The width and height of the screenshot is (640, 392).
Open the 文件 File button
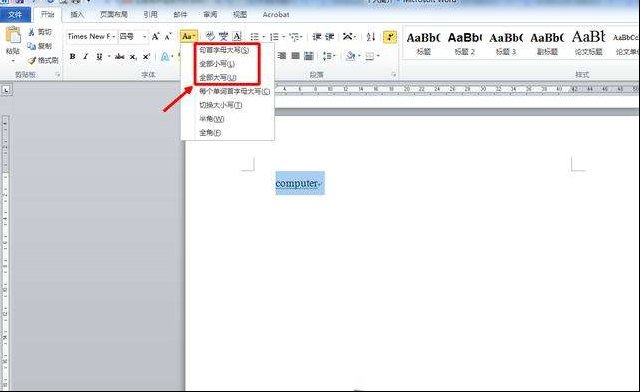pyautogui.click(x=15, y=15)
